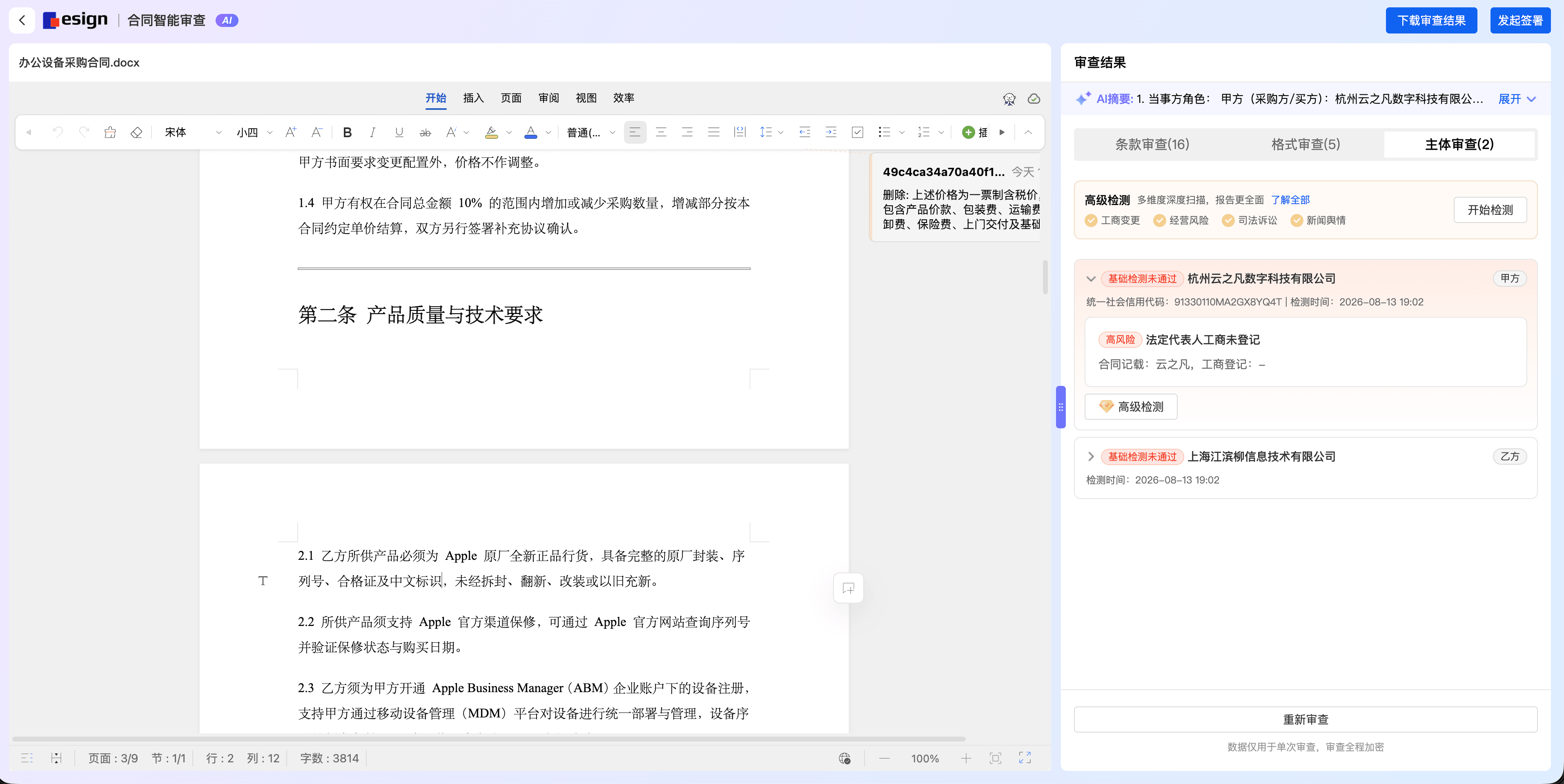The height and width of the screenshot is (784, 1564).
Task: Toggle align right
Action: pyautogui.click(x=687, y=132)
